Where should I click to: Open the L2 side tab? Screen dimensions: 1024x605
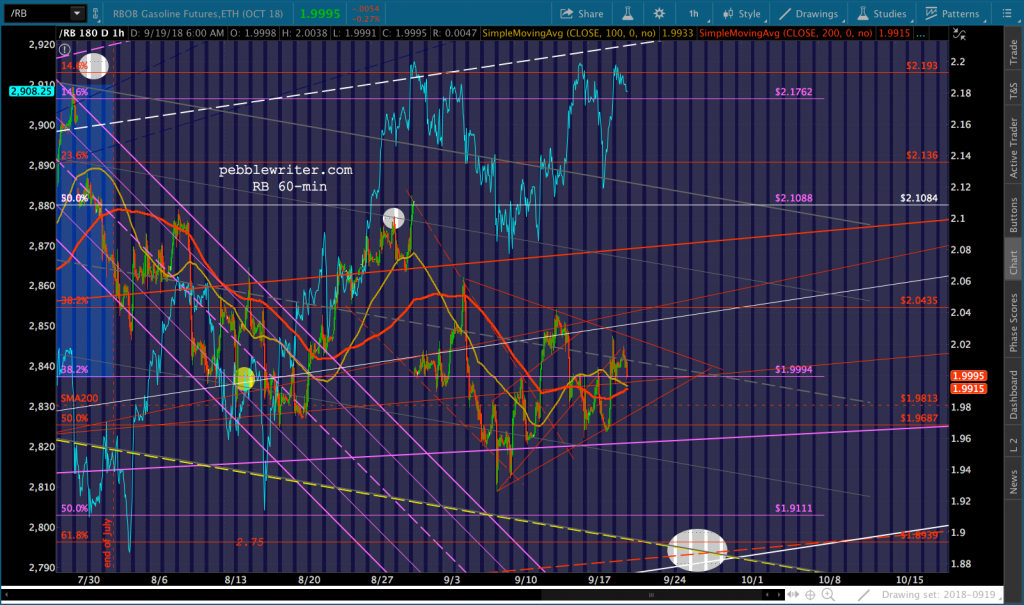[1014, 445]
